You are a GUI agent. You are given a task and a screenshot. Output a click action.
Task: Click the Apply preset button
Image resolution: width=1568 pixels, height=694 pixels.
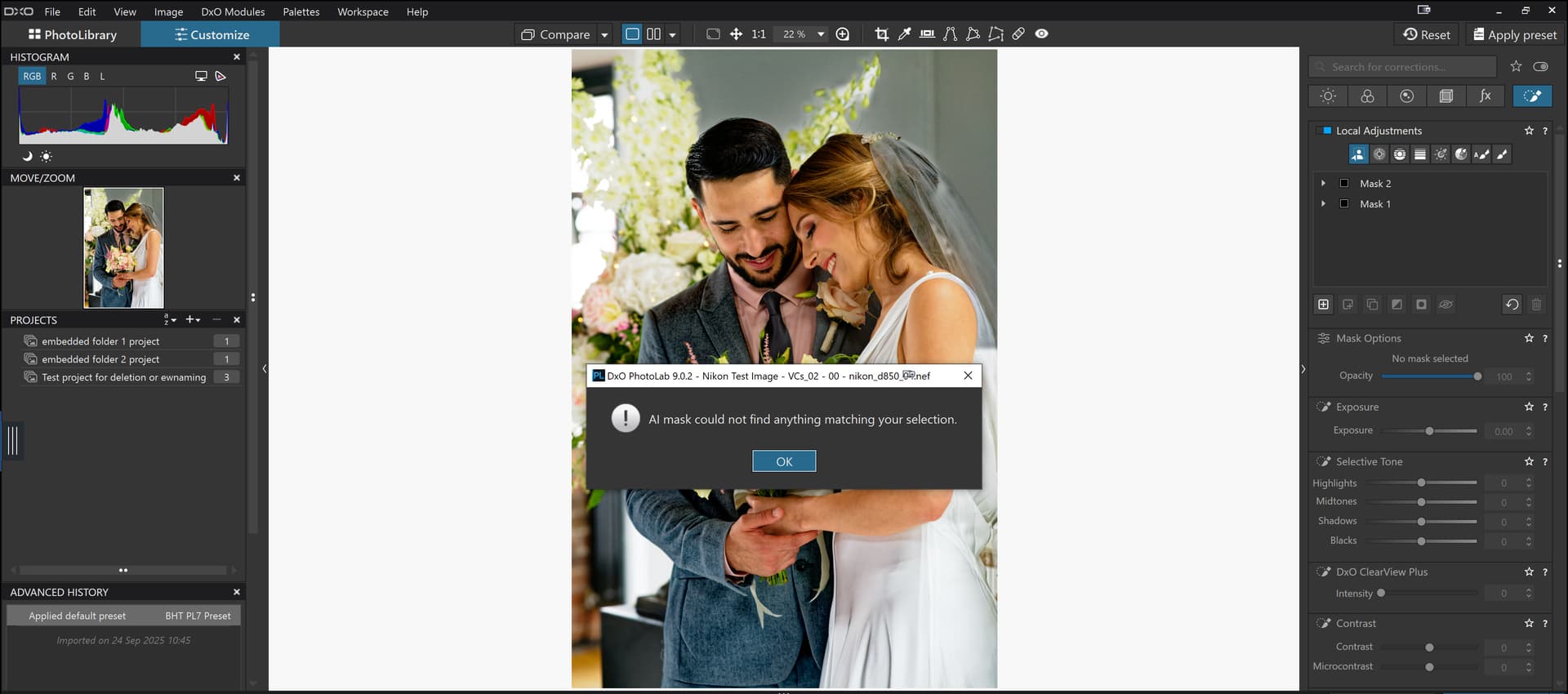pos(1514,34)
